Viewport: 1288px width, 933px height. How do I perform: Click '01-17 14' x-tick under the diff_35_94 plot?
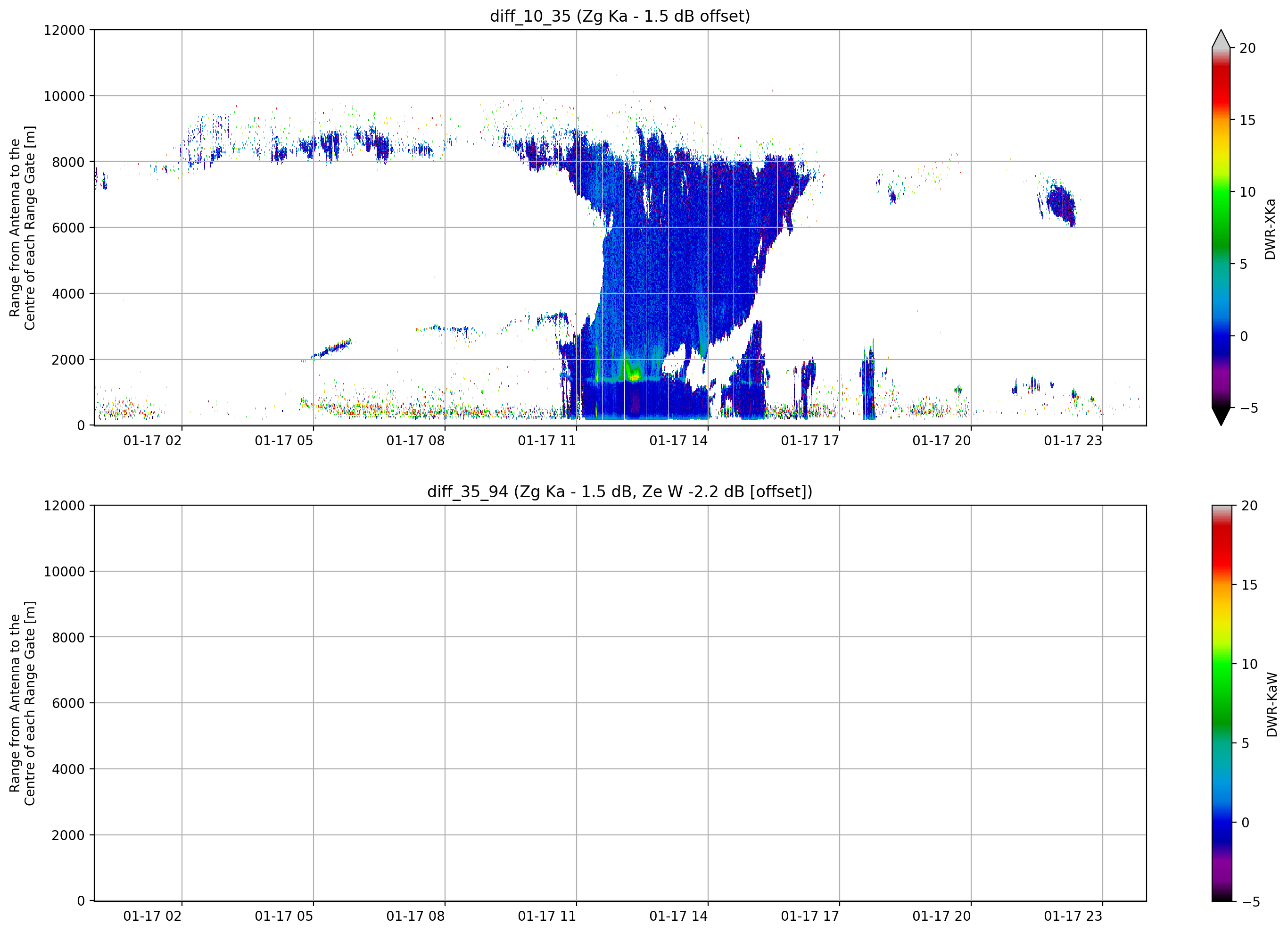click(678, 916)
